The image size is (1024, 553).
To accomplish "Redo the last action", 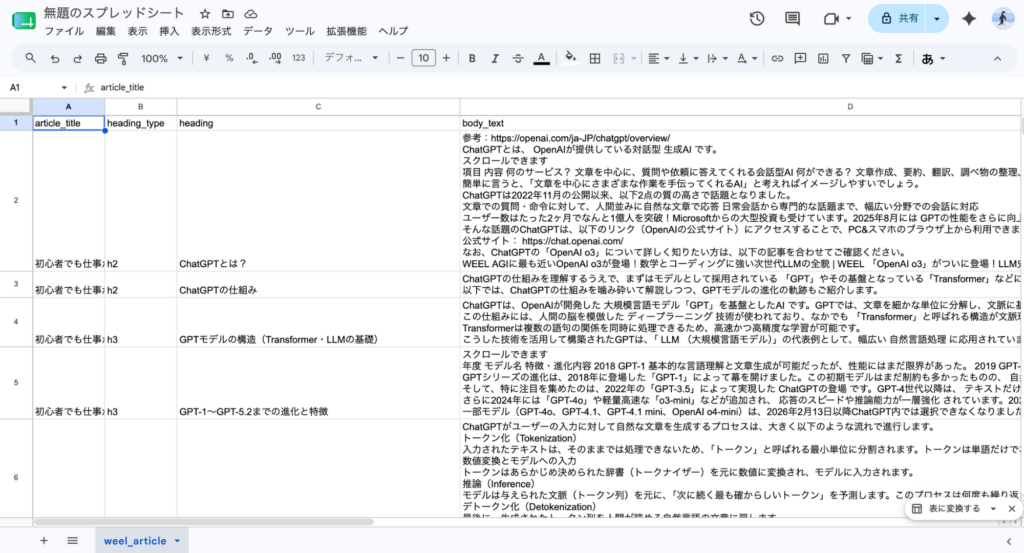I will pos(77,58).
